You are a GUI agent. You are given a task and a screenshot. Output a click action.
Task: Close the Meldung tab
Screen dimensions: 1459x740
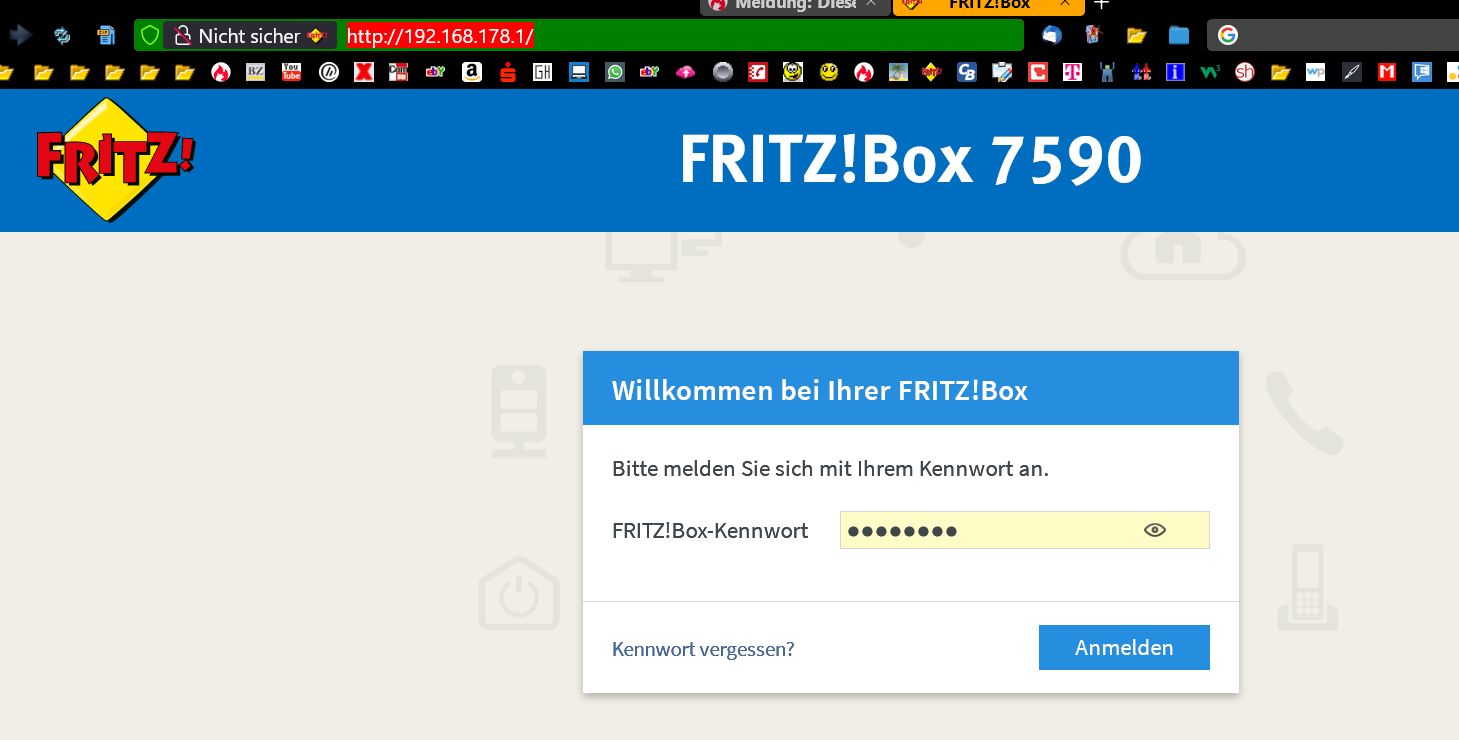(872, 4)
